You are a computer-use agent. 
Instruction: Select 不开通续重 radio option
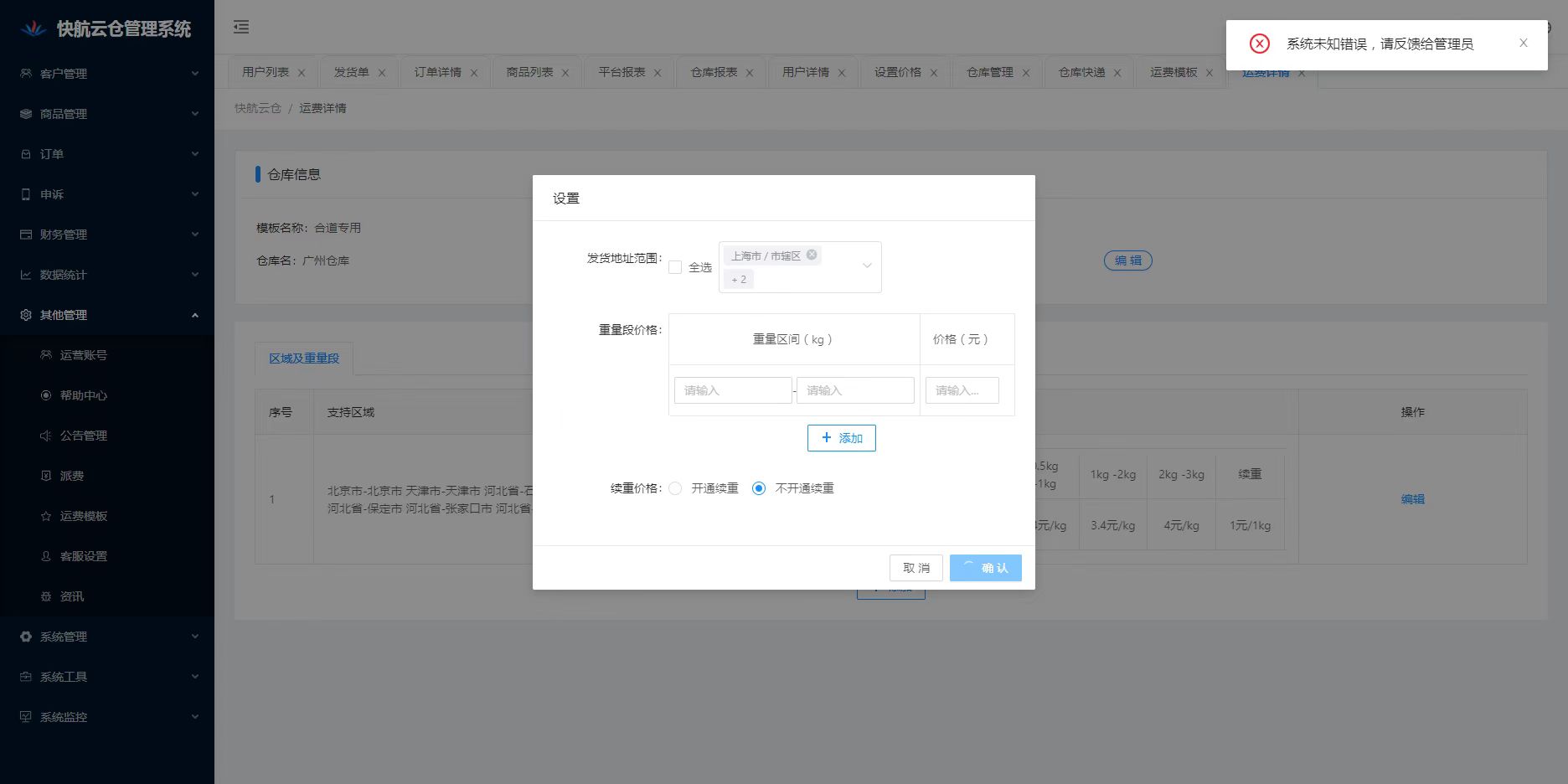[x=759, y=488]
